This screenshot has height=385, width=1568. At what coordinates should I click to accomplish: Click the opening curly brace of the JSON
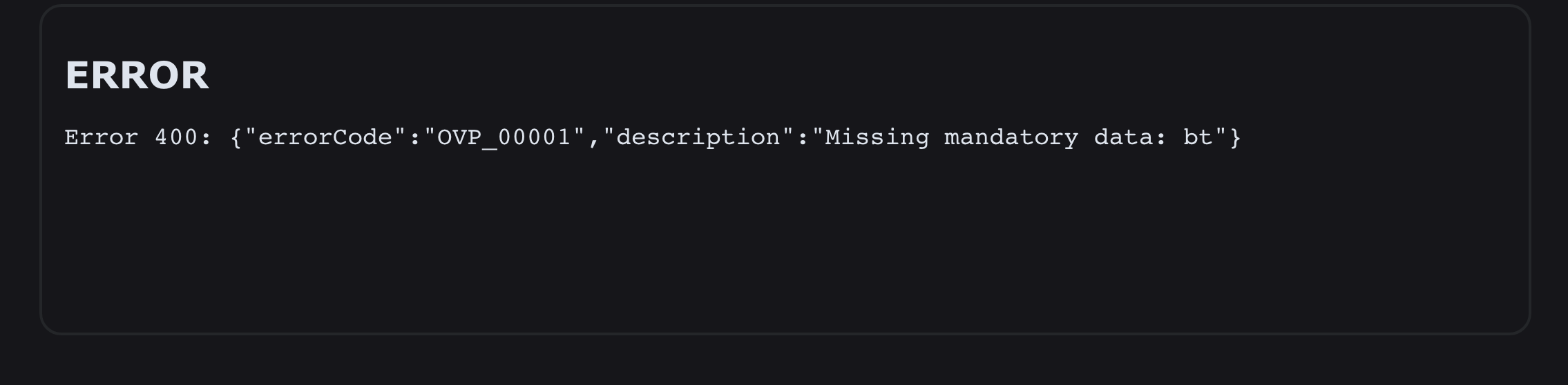tap(236, 137)
